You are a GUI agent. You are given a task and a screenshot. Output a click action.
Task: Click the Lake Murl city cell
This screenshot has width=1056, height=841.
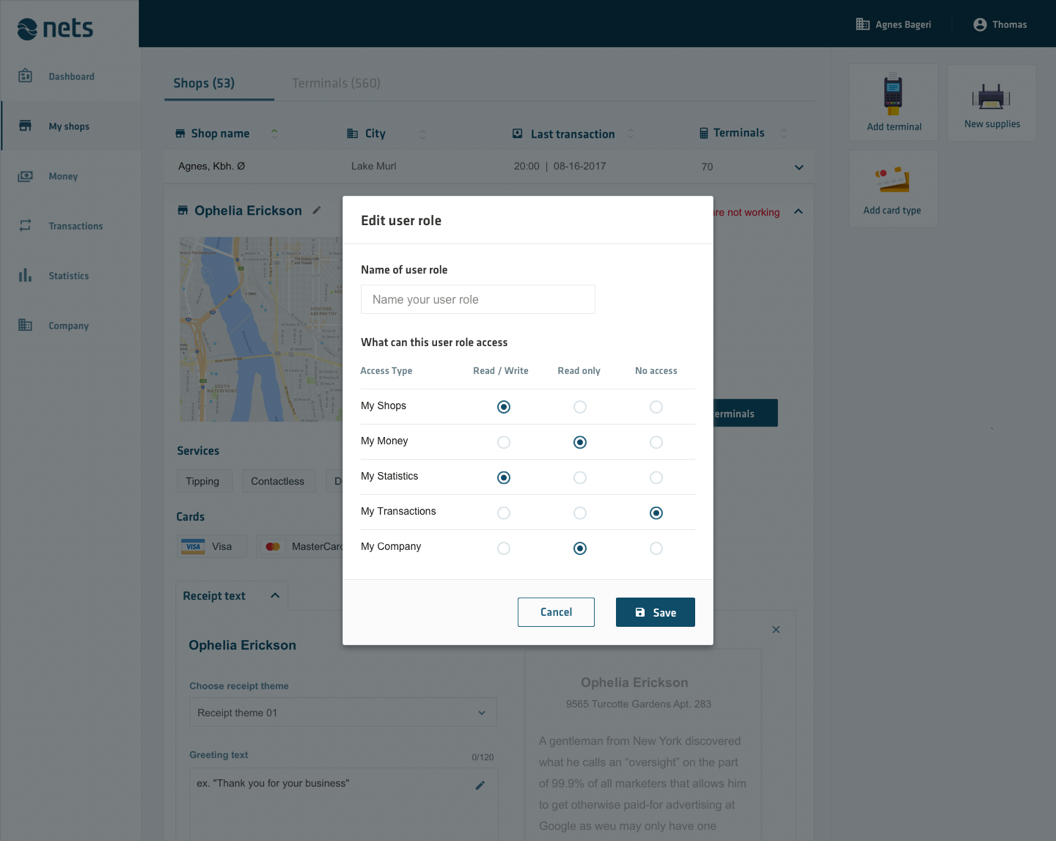pos(374,166)
